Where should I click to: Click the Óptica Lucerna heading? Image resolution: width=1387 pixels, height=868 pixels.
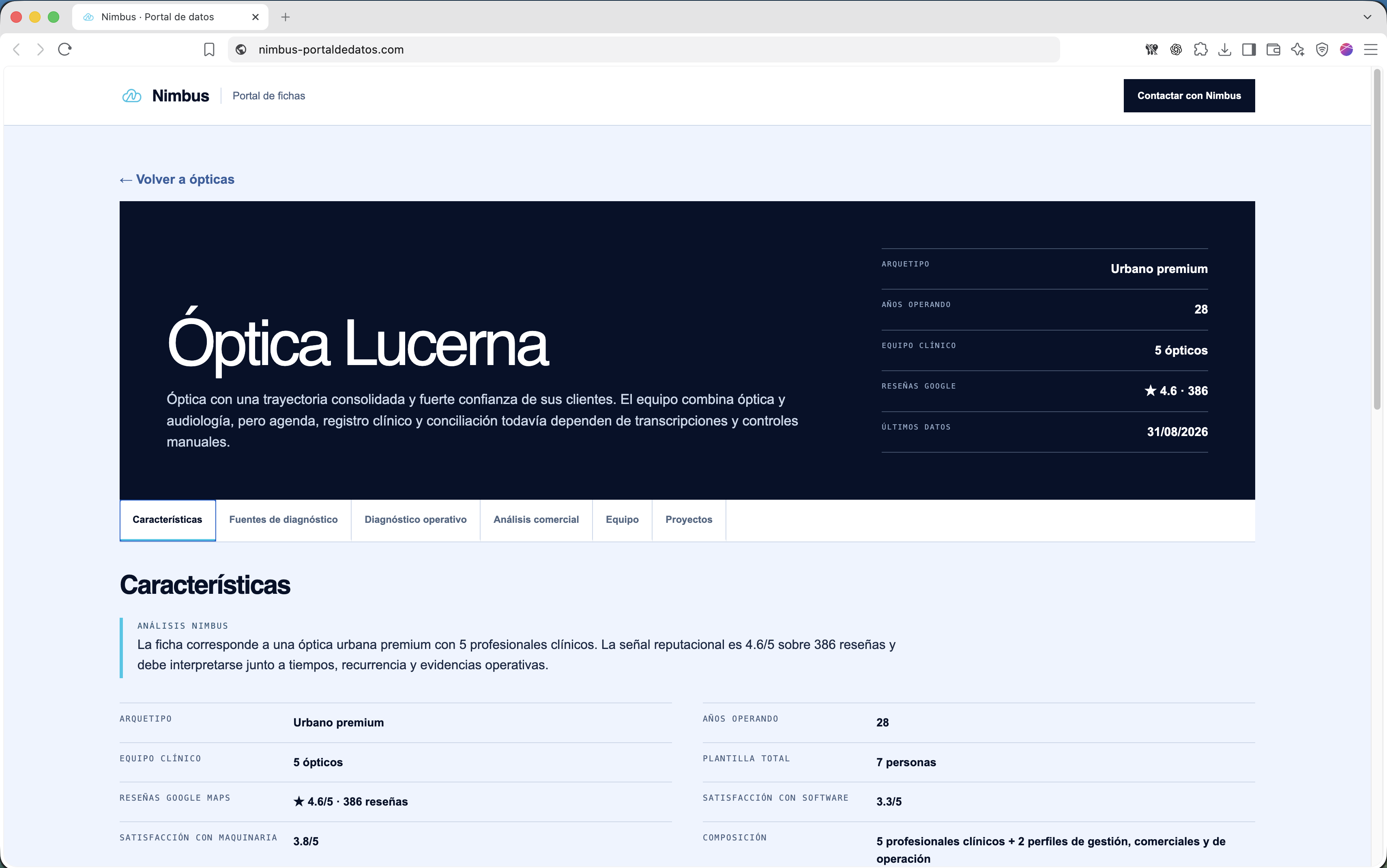[x=358, y=343]
